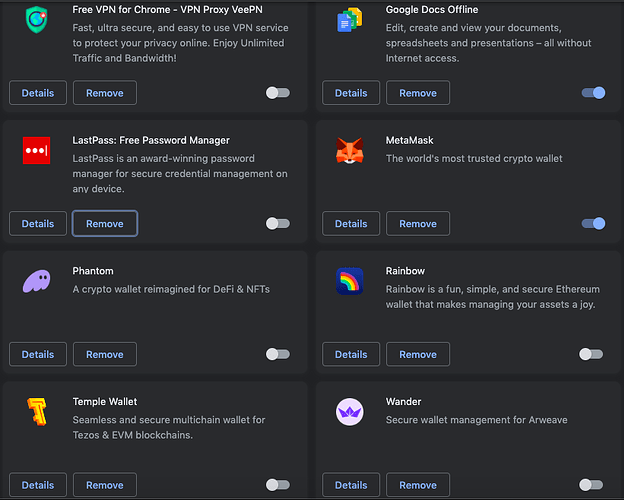The width and height of the screenshot is (624, 500).
Task: Click the 'Temple Wallet' title text
Action: coord(105,401)
